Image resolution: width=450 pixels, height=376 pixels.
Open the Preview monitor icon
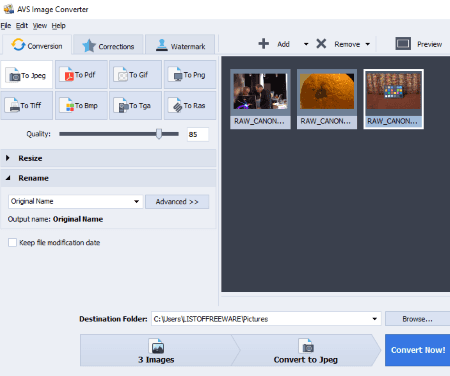pos(403,44)
